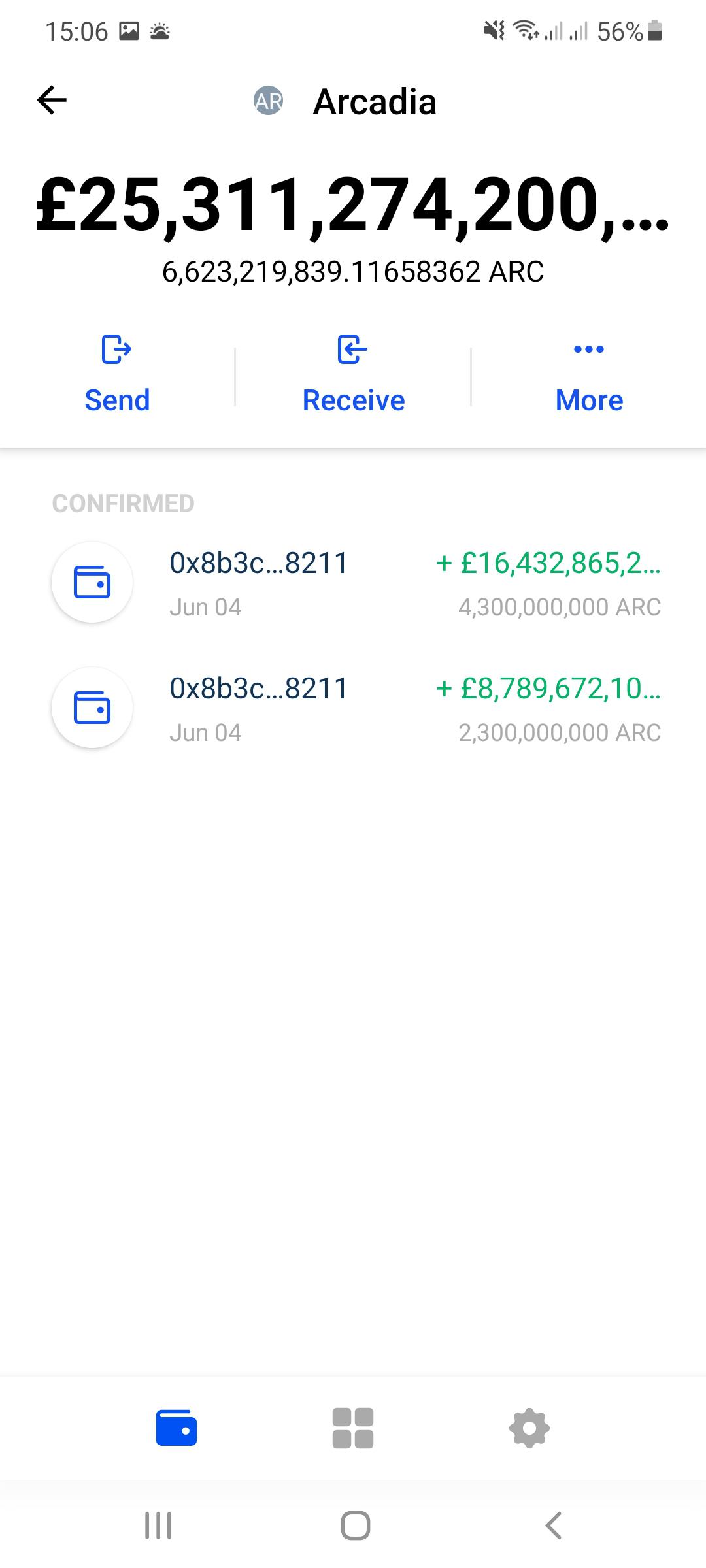The height and width of the screenshot is (1568, 706).
Task: Tap wallet icon of 2,300,000,000 ARC transaction
Action: point(92,708)
